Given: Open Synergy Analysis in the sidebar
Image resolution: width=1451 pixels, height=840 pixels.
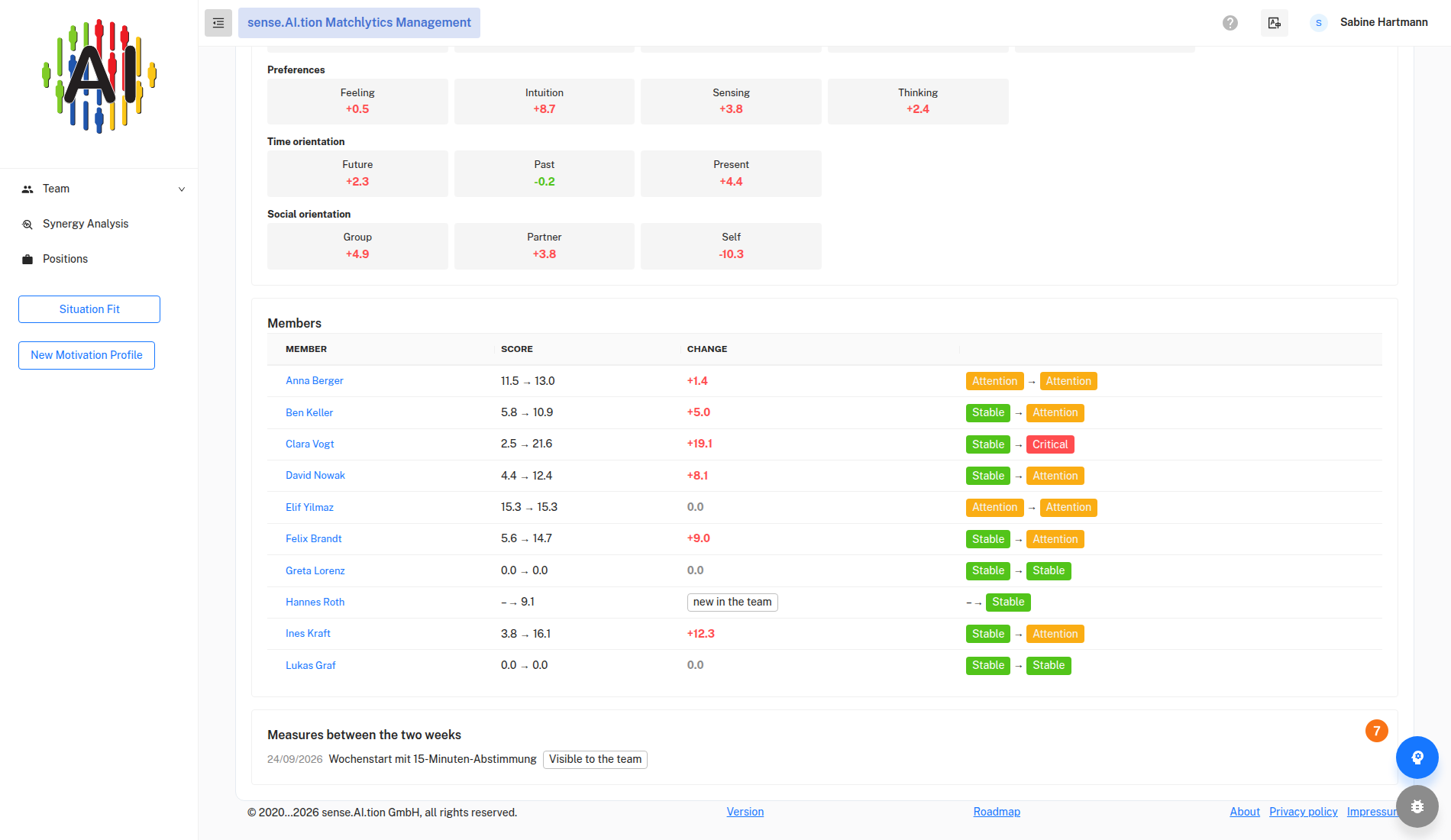Looking at the screenshot, I should coord(86,224).
